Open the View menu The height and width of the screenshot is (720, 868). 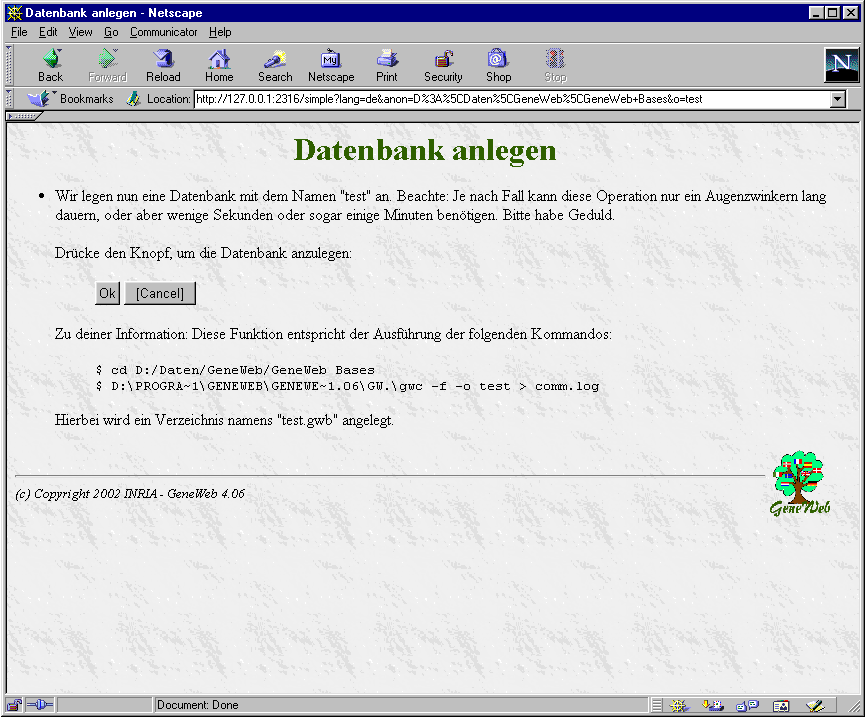point(80,32)
